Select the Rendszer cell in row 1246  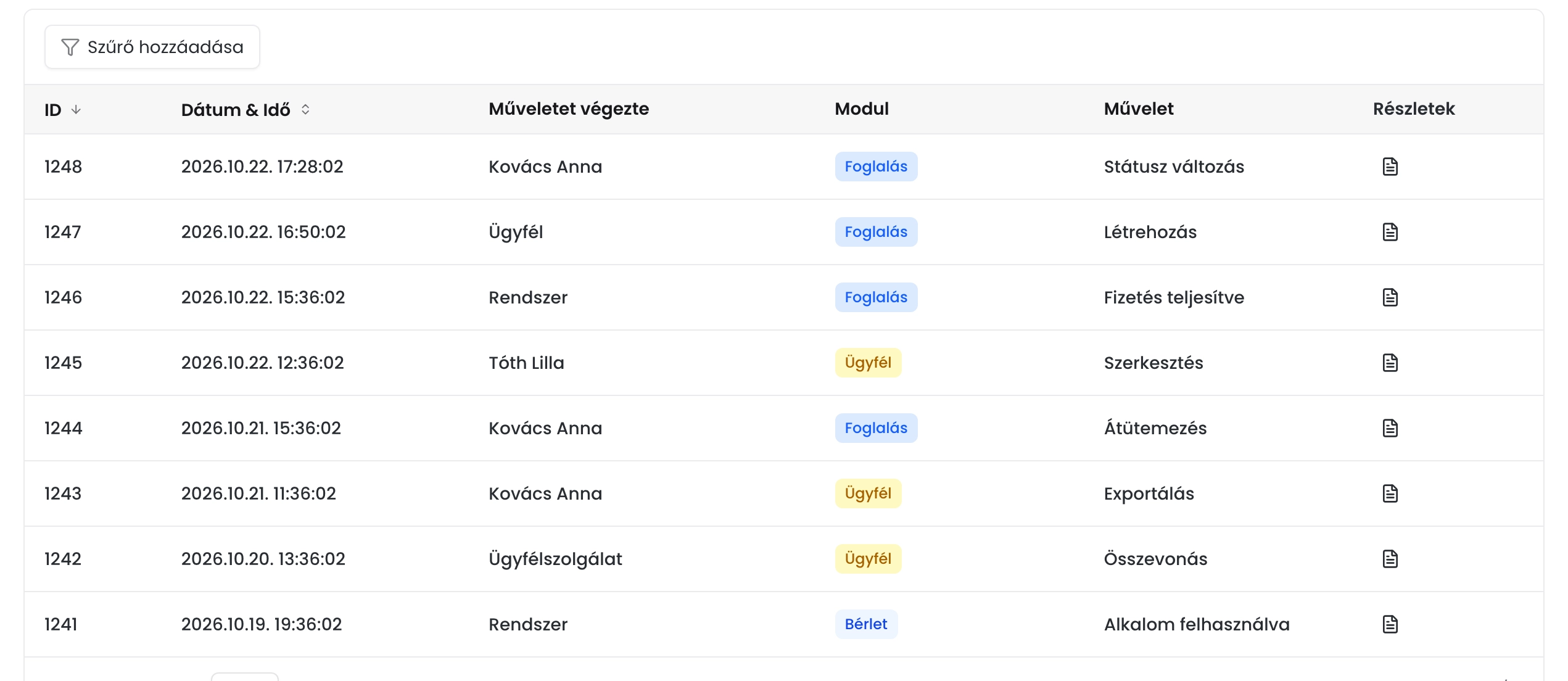[x=528, y=297]
